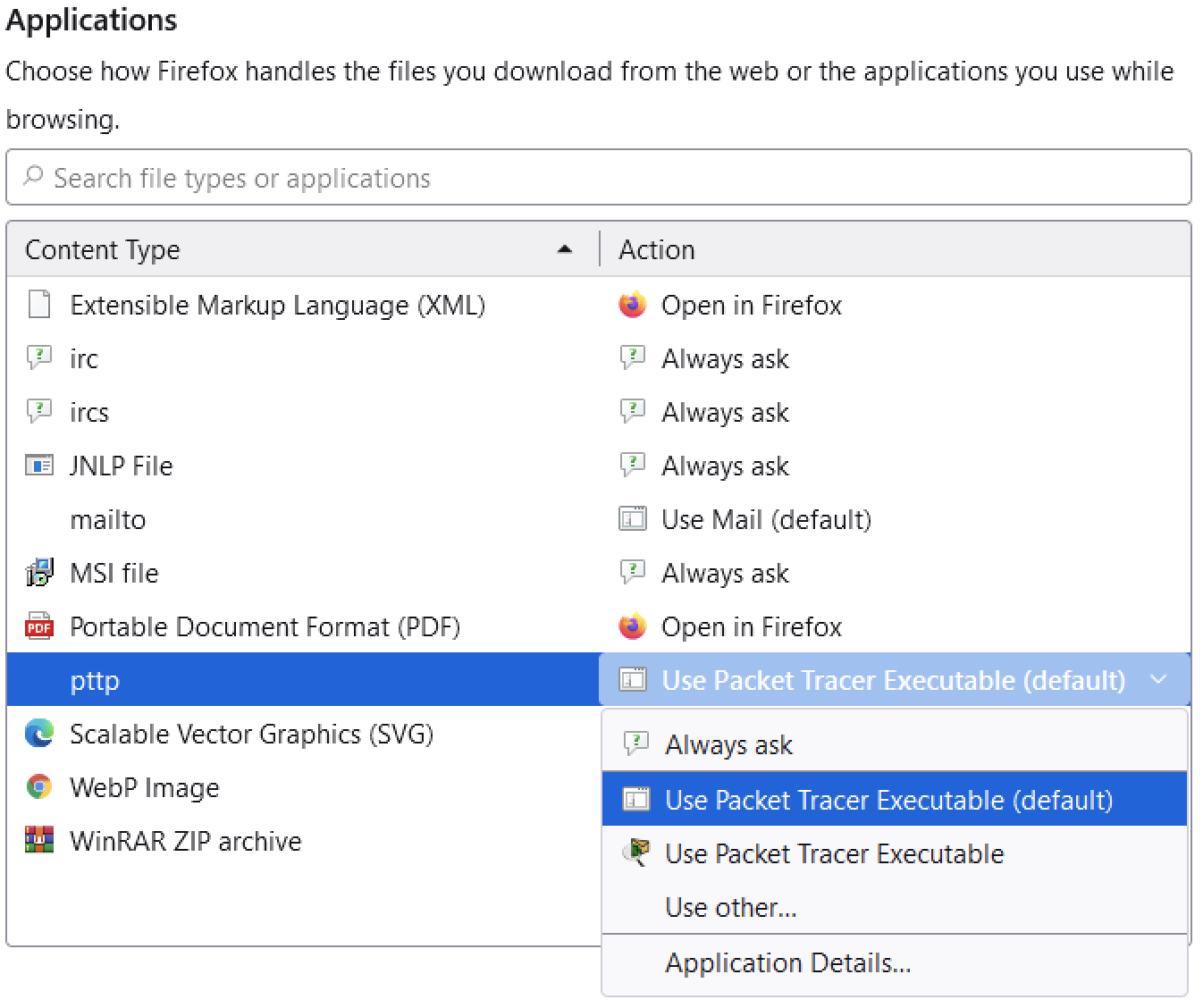Viewport: 1203px width, 1008px height.
Task: Open action dropdown for mailto row
Action: click(x=895, y=519)
